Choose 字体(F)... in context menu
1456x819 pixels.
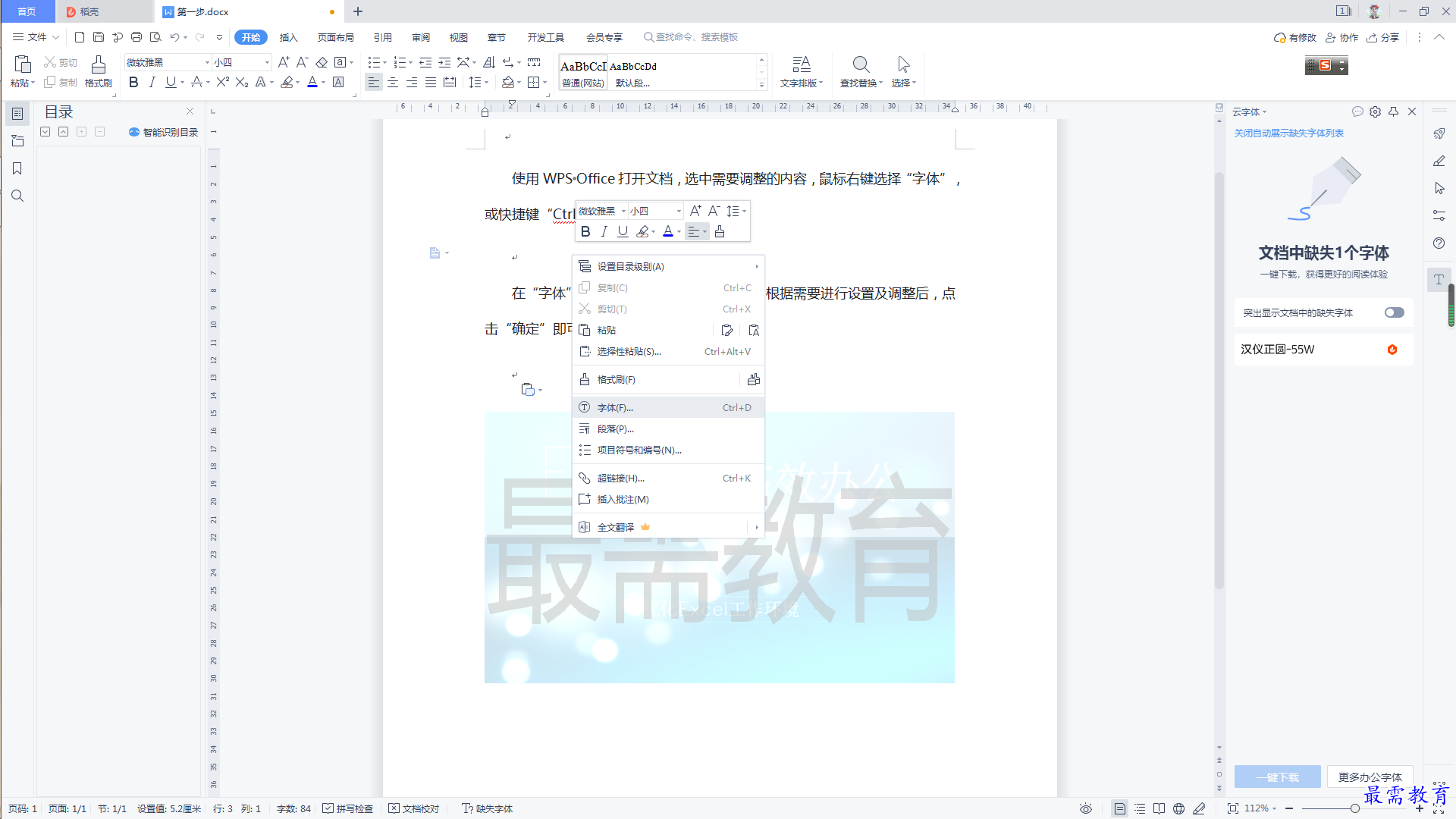click(x=667, y=407)
